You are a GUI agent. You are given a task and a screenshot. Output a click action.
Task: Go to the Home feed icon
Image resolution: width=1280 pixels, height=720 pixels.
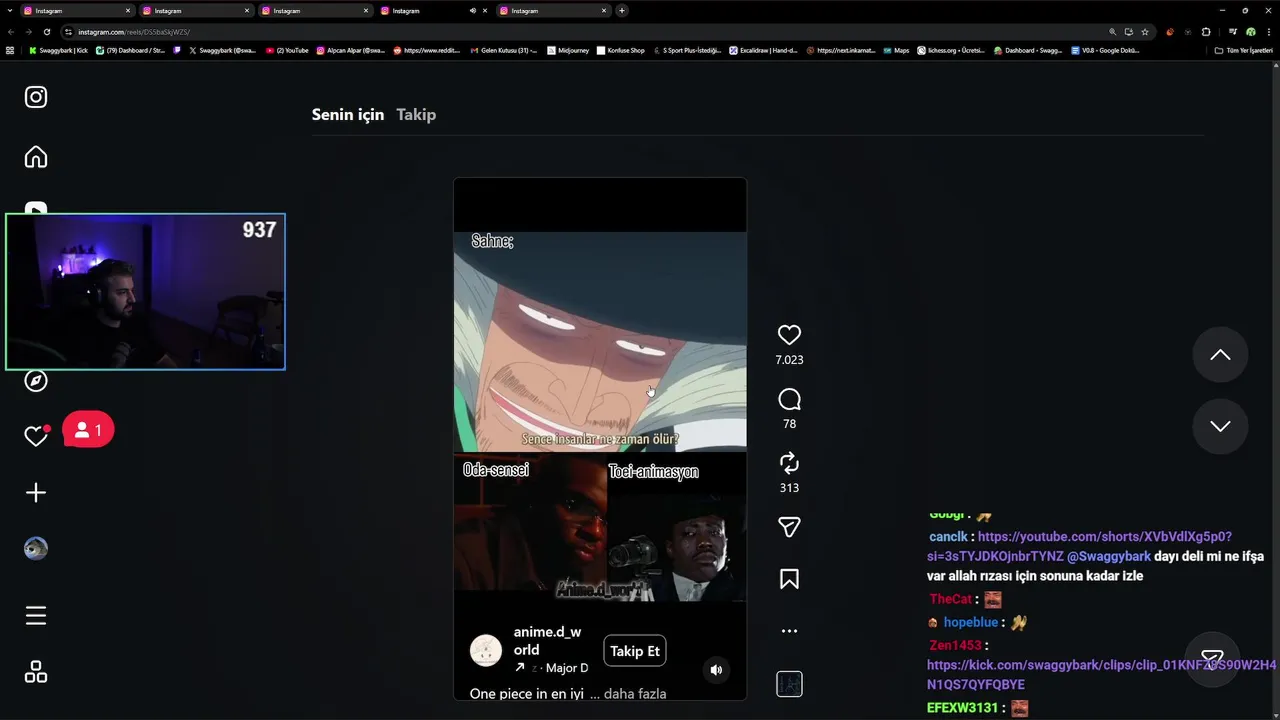(36, 157)
